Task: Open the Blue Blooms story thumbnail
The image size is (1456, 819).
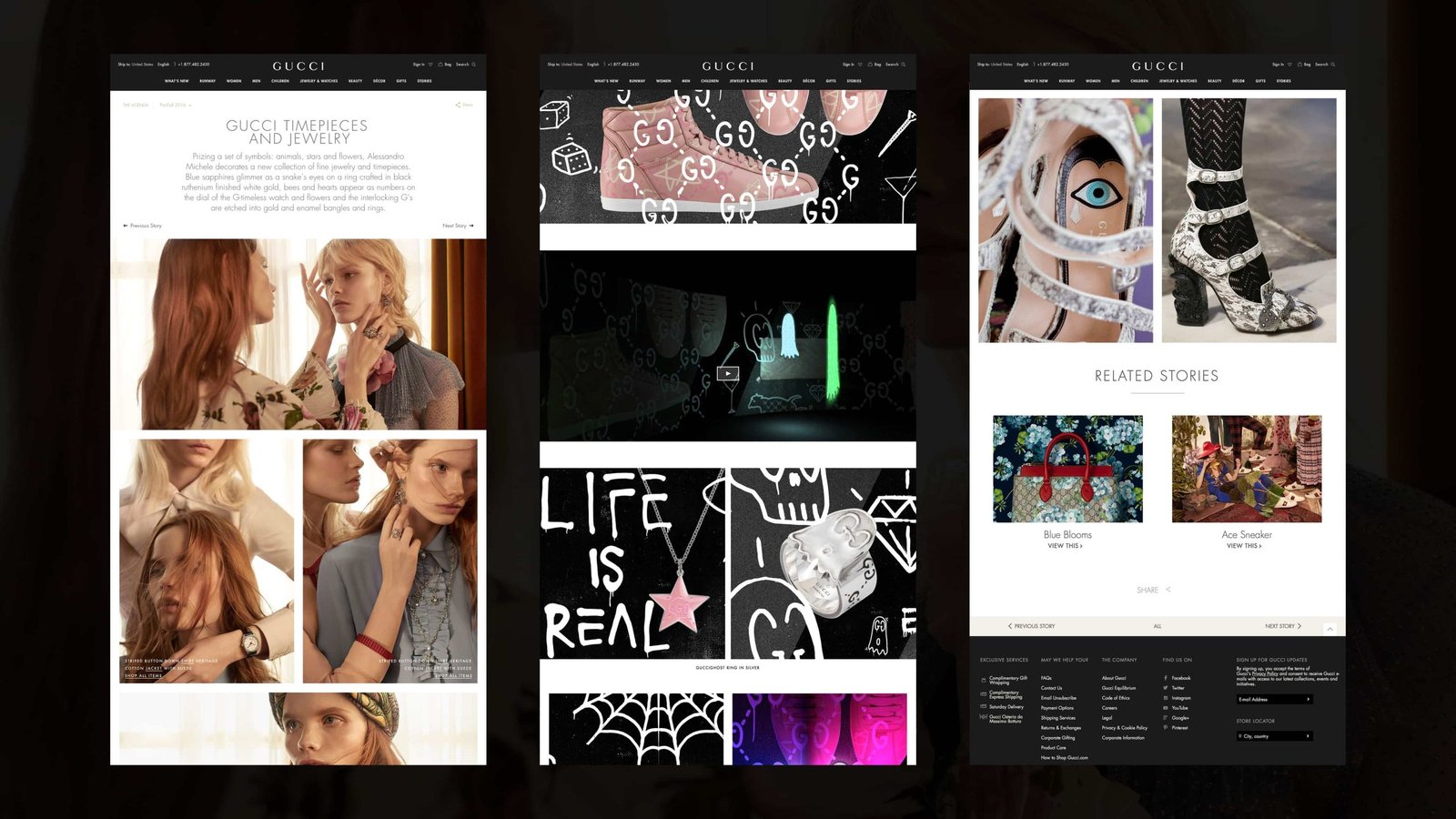Action: coord(1067,470)
